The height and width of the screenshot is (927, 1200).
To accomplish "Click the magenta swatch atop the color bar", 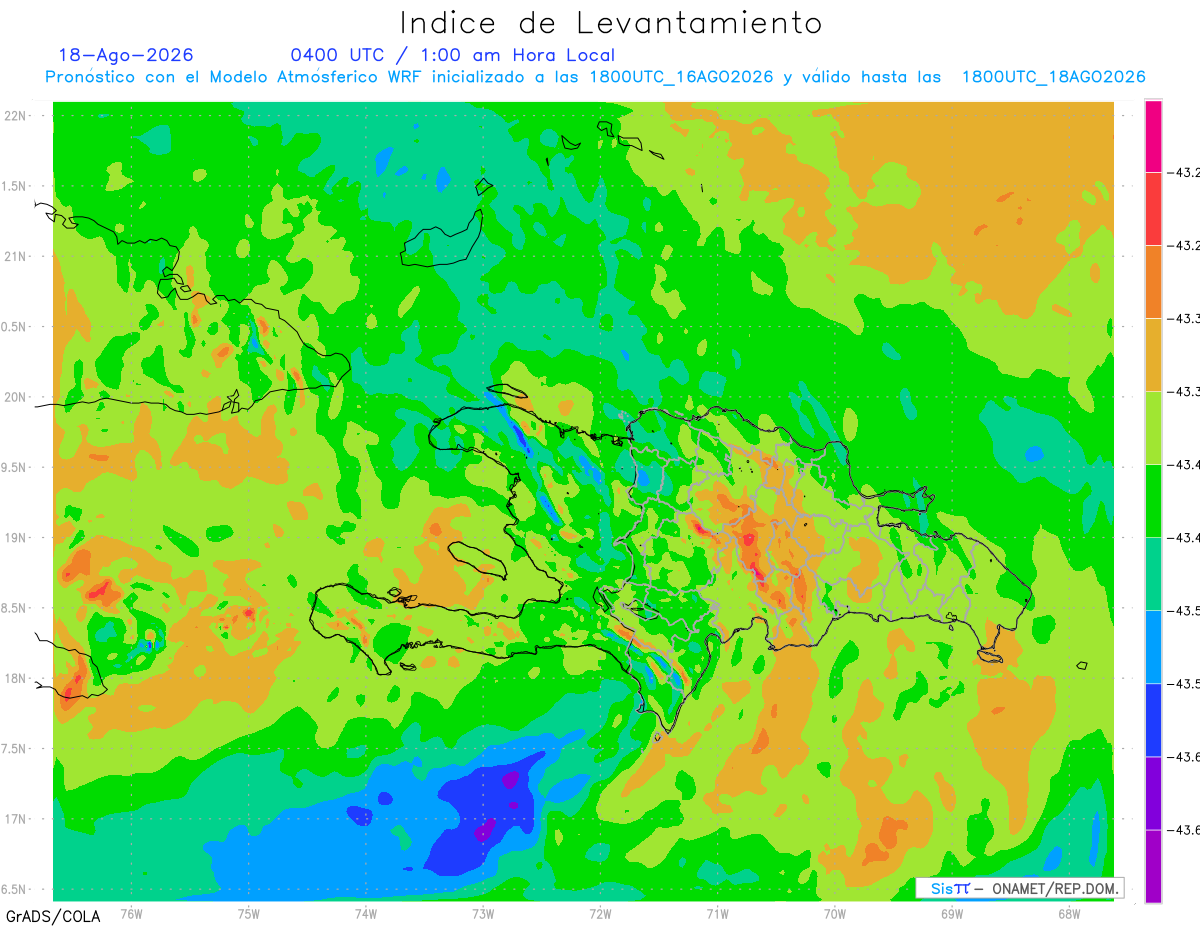I will tap(1153, 136).
